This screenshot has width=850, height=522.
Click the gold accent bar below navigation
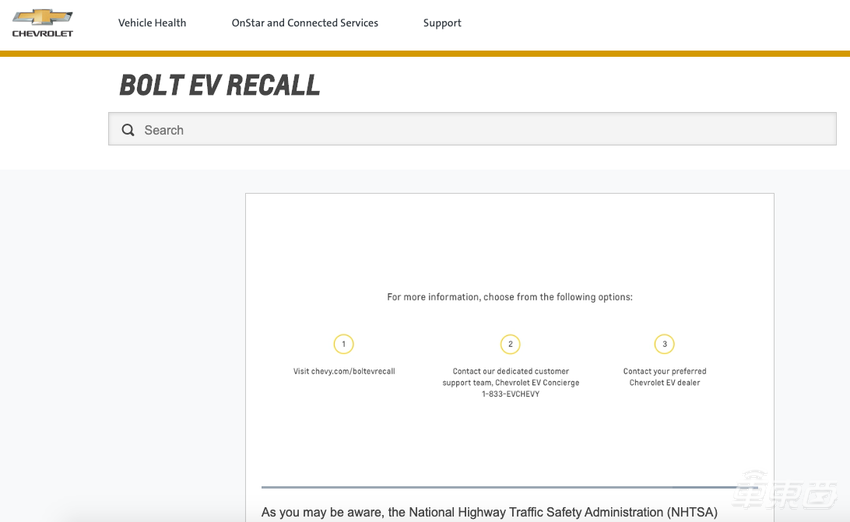click(425, 54)
